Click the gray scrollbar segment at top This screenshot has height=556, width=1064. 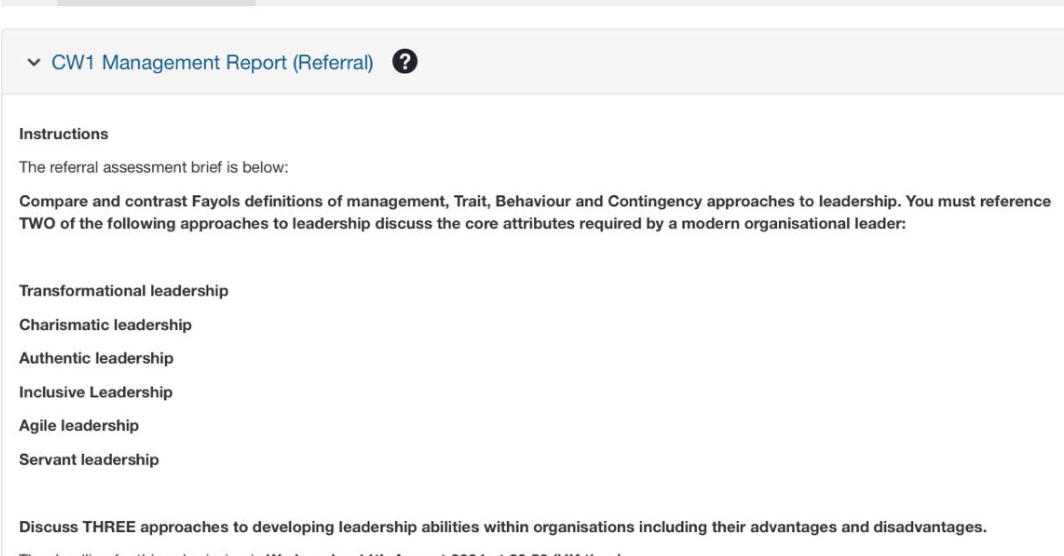tap(156, 3)
